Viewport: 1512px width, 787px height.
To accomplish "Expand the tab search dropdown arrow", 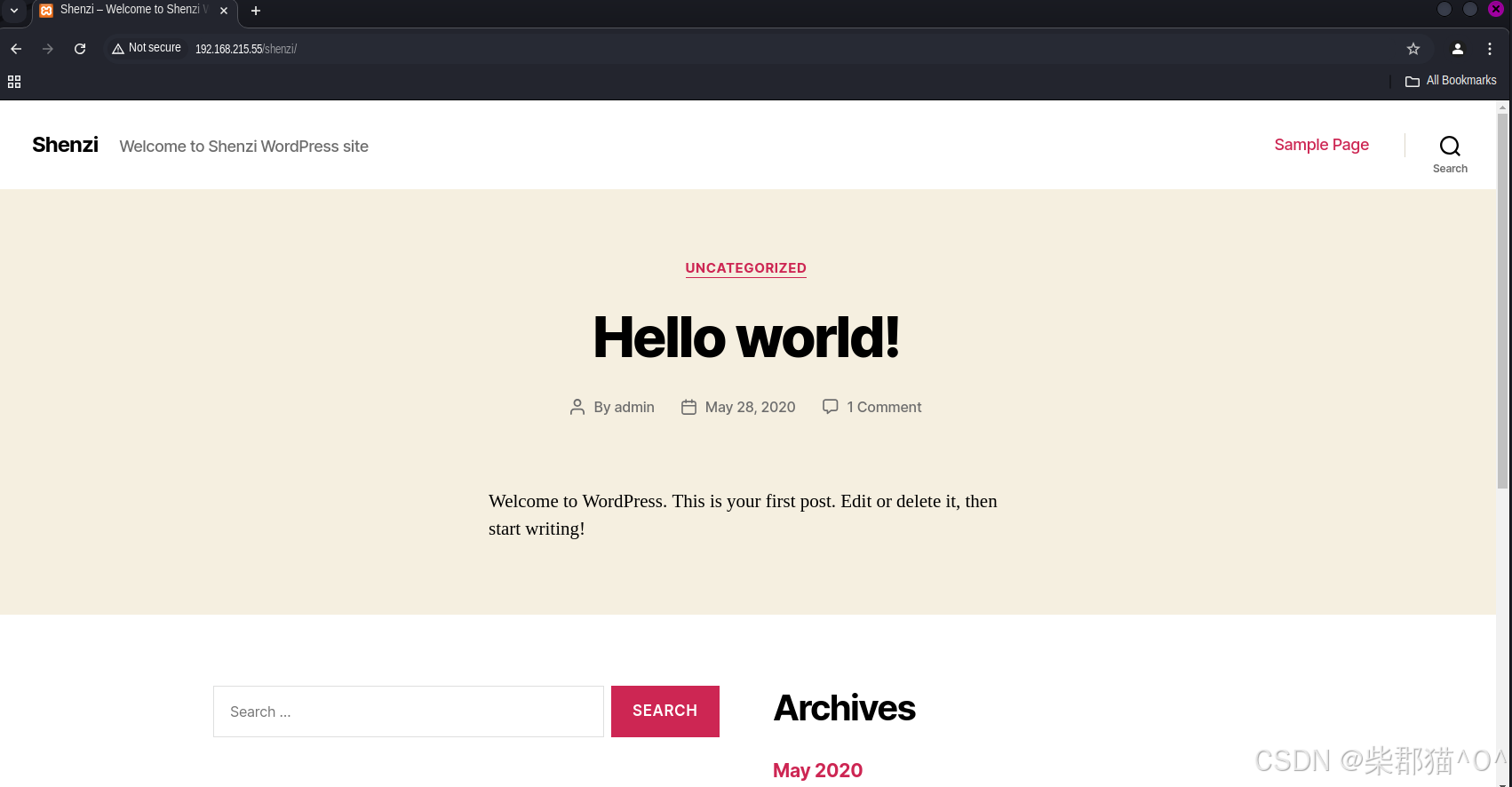I will 14,11.
